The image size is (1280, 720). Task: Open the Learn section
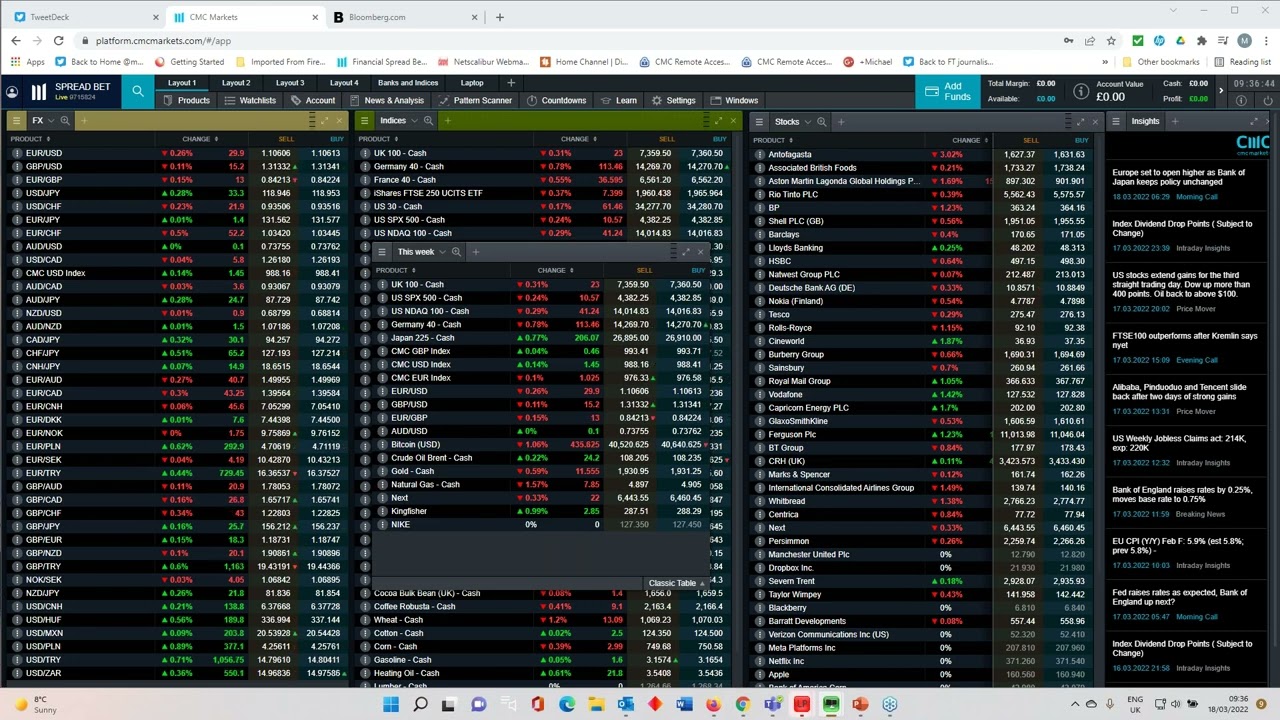(620, 101)
